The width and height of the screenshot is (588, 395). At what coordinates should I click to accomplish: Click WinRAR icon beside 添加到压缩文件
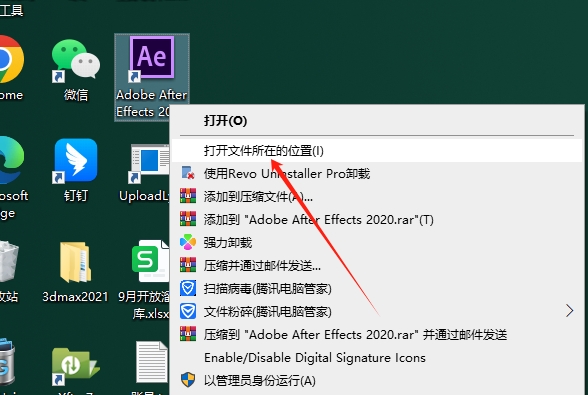click(x=188, y=196)
